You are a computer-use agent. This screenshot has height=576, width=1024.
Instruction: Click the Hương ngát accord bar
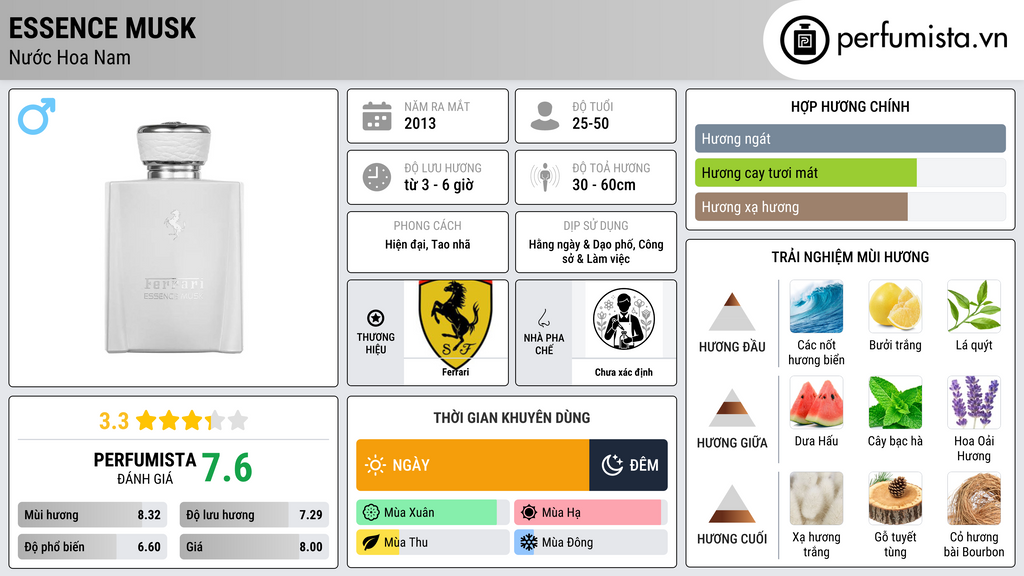850,138
